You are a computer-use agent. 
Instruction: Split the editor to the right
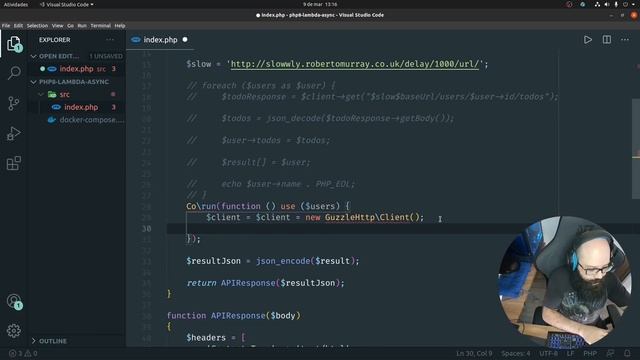point(607,40)
